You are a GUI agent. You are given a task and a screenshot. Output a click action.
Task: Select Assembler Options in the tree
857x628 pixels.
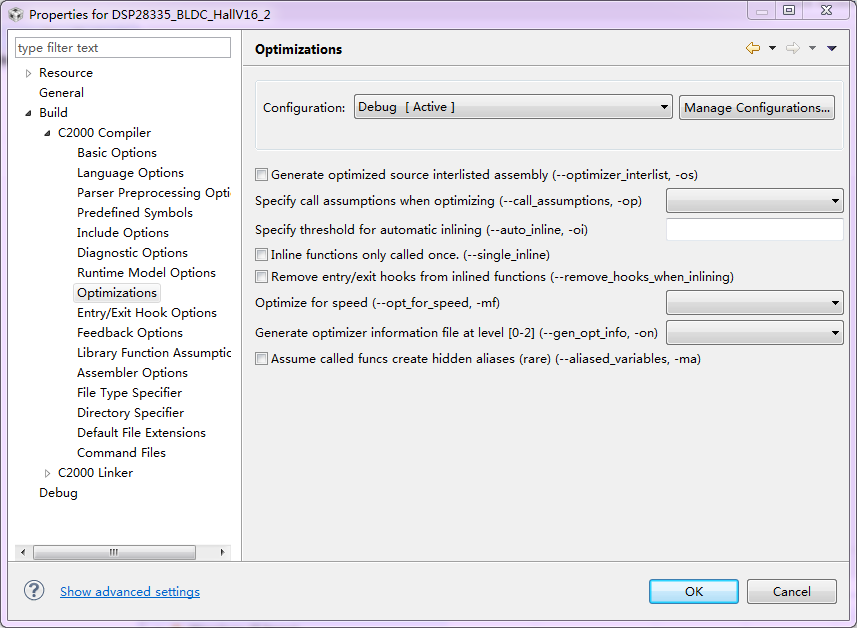click(x=132, y=372)
